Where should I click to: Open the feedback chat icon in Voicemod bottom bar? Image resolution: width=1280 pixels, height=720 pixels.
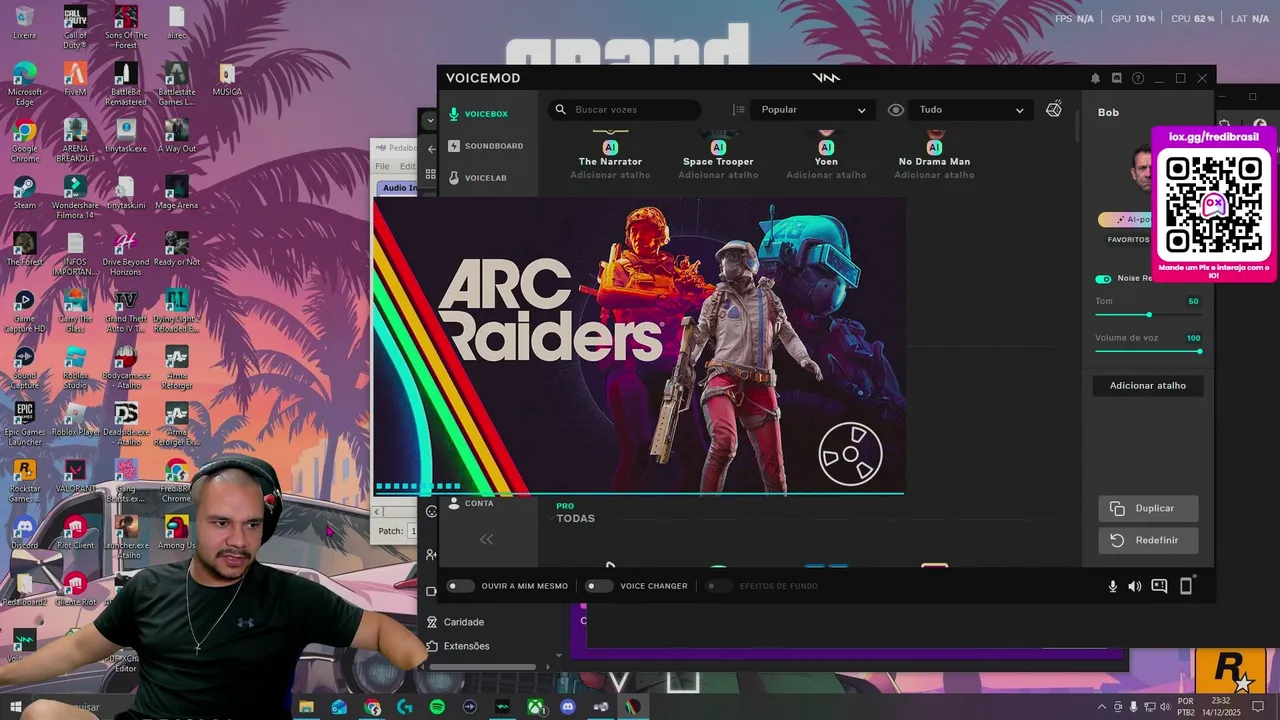[x=1159, y=586]
